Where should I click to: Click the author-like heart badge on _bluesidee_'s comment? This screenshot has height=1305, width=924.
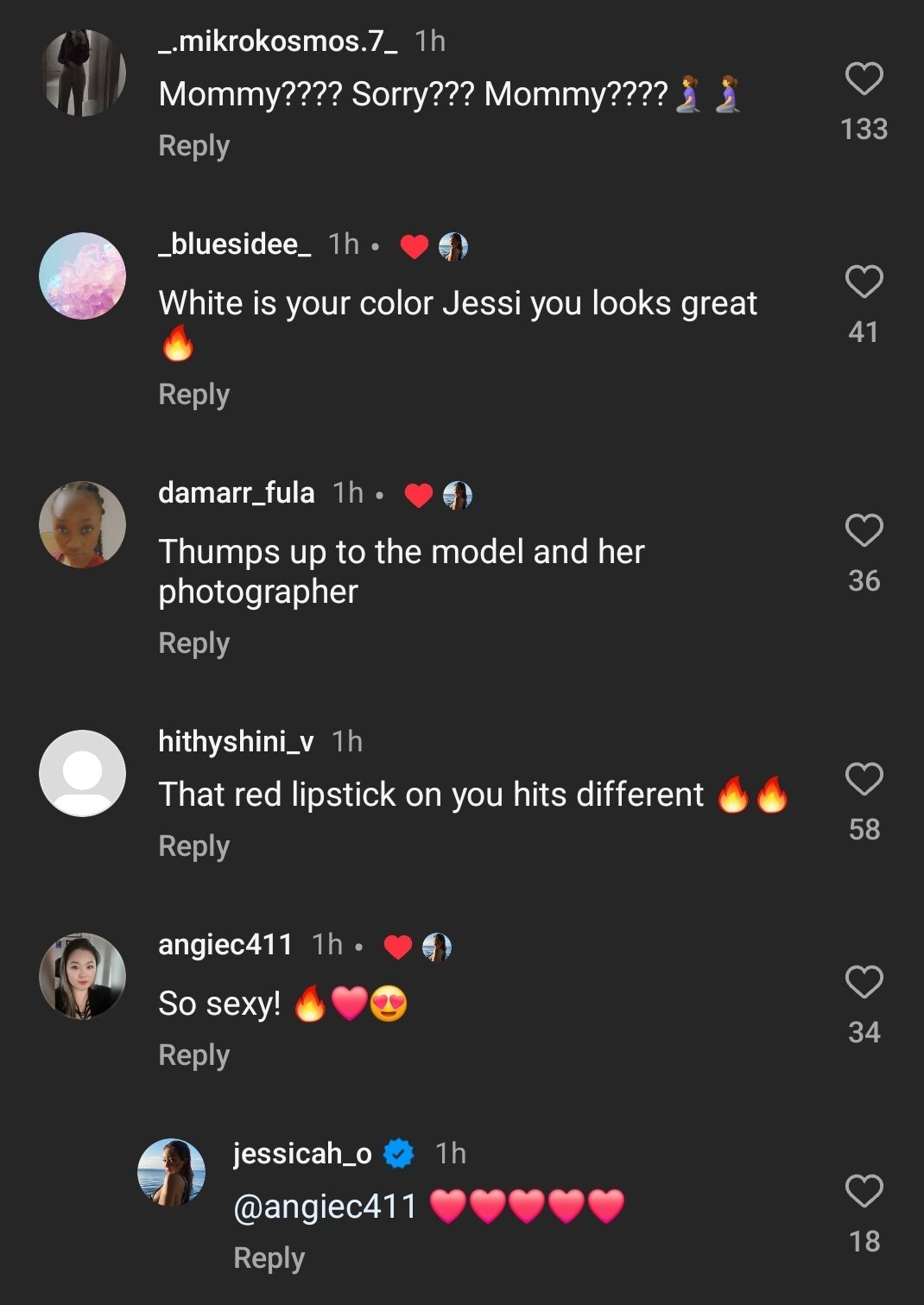(413, 246)
